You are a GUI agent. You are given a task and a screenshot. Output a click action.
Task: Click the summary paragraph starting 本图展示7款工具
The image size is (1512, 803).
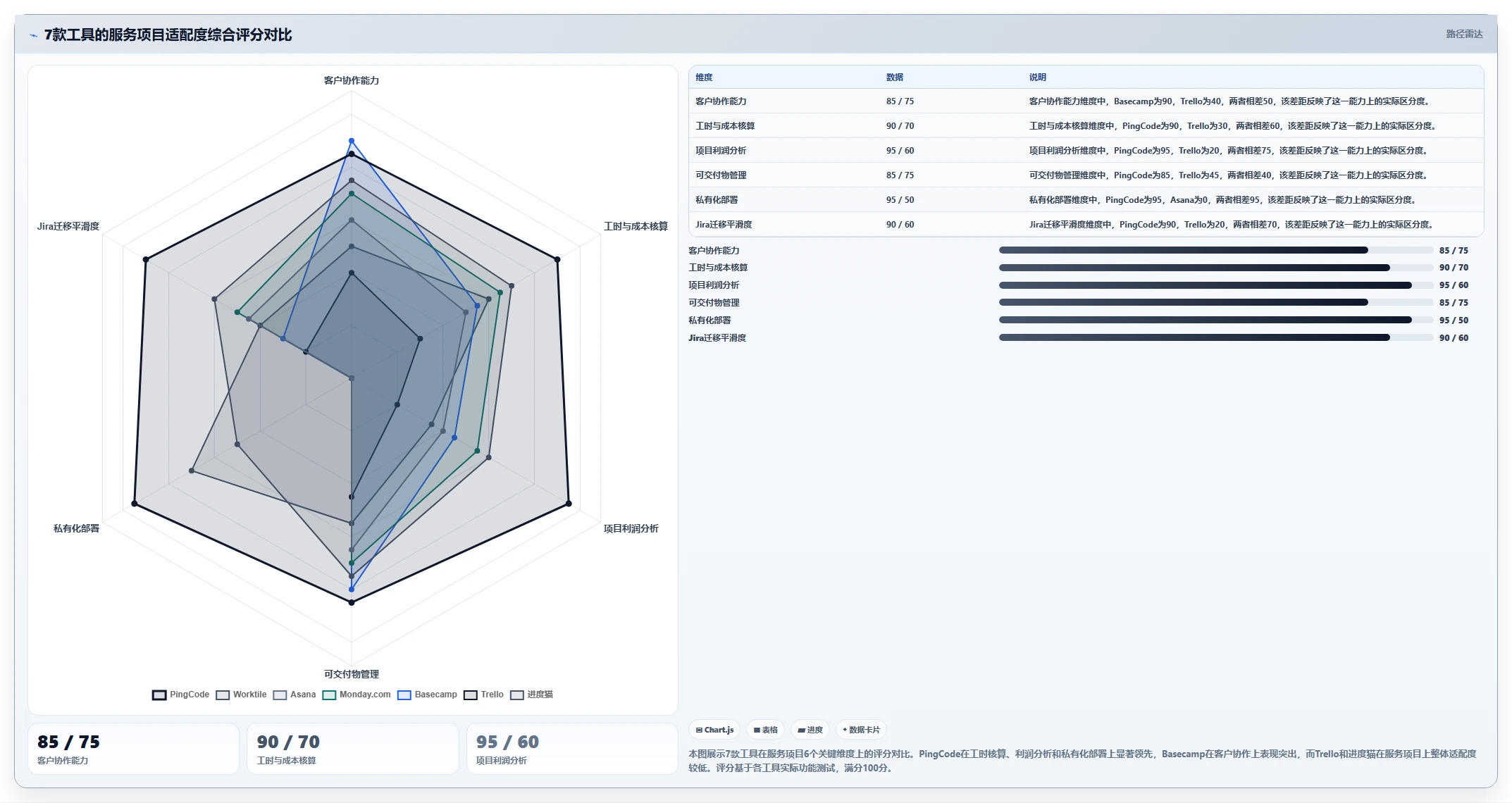pos(1082,761)
